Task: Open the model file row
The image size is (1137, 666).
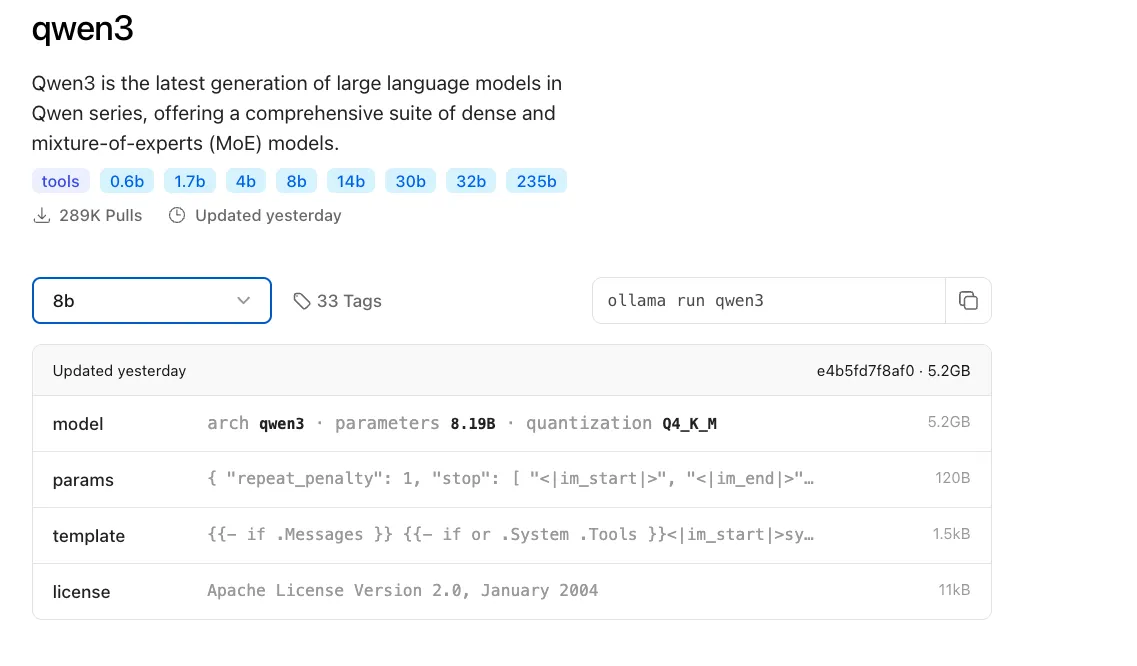Action: (x=511, y=424)
